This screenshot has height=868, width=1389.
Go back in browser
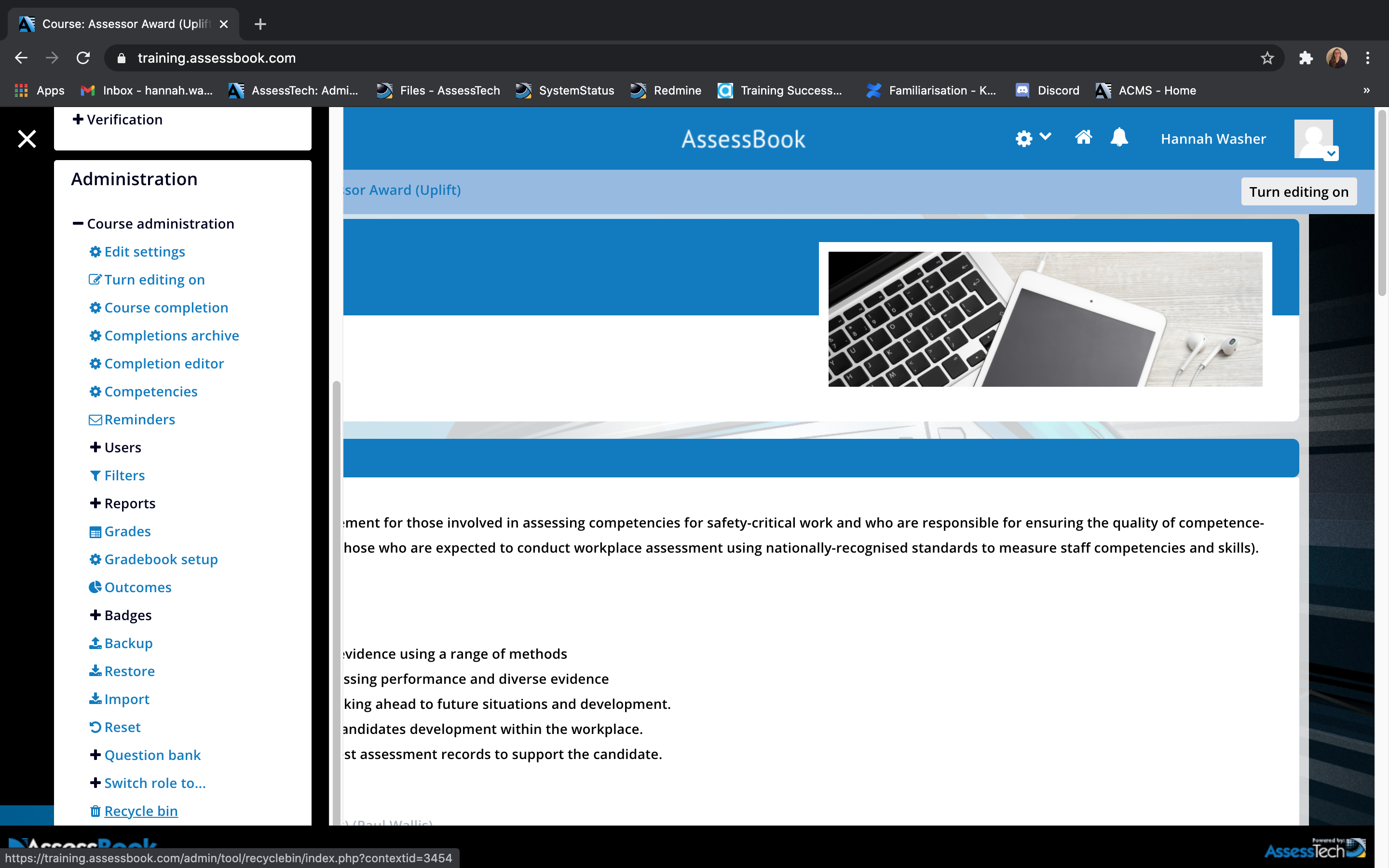[21, 58]
